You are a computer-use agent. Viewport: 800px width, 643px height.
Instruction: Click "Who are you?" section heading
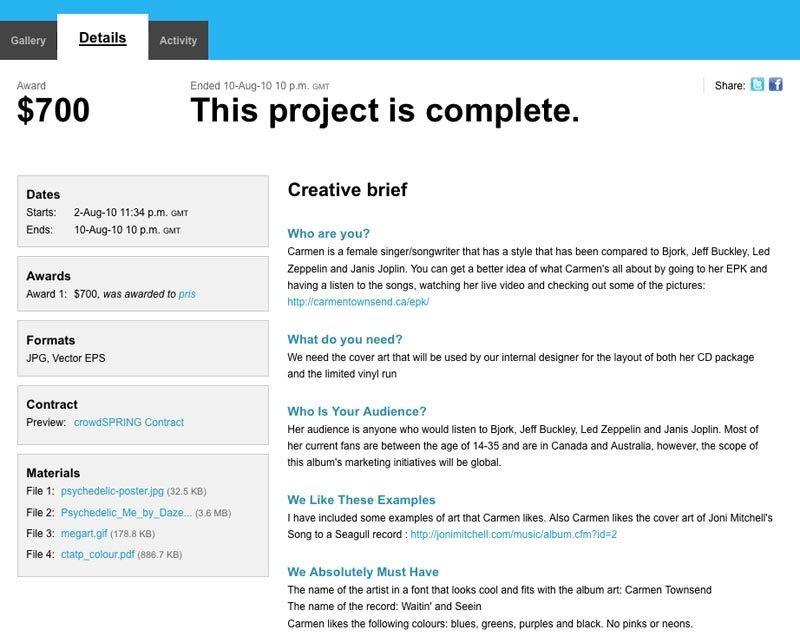pyautogui.click(x=328, y=234)
